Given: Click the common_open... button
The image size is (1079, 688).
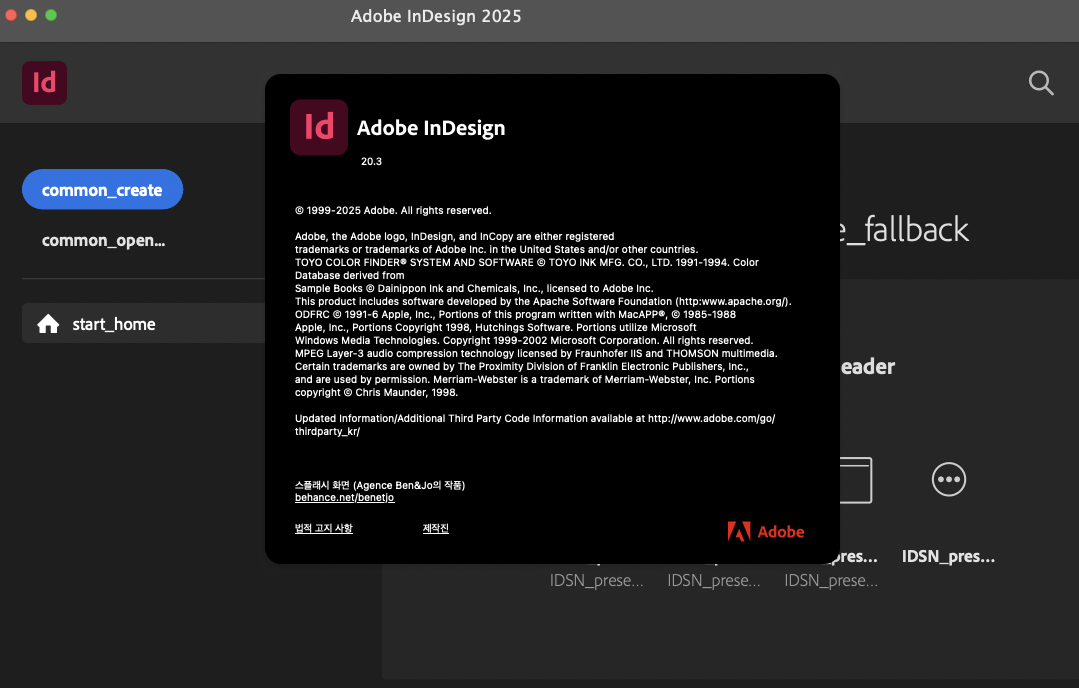Looking at the screenshot, I should [x=103, y=240].
